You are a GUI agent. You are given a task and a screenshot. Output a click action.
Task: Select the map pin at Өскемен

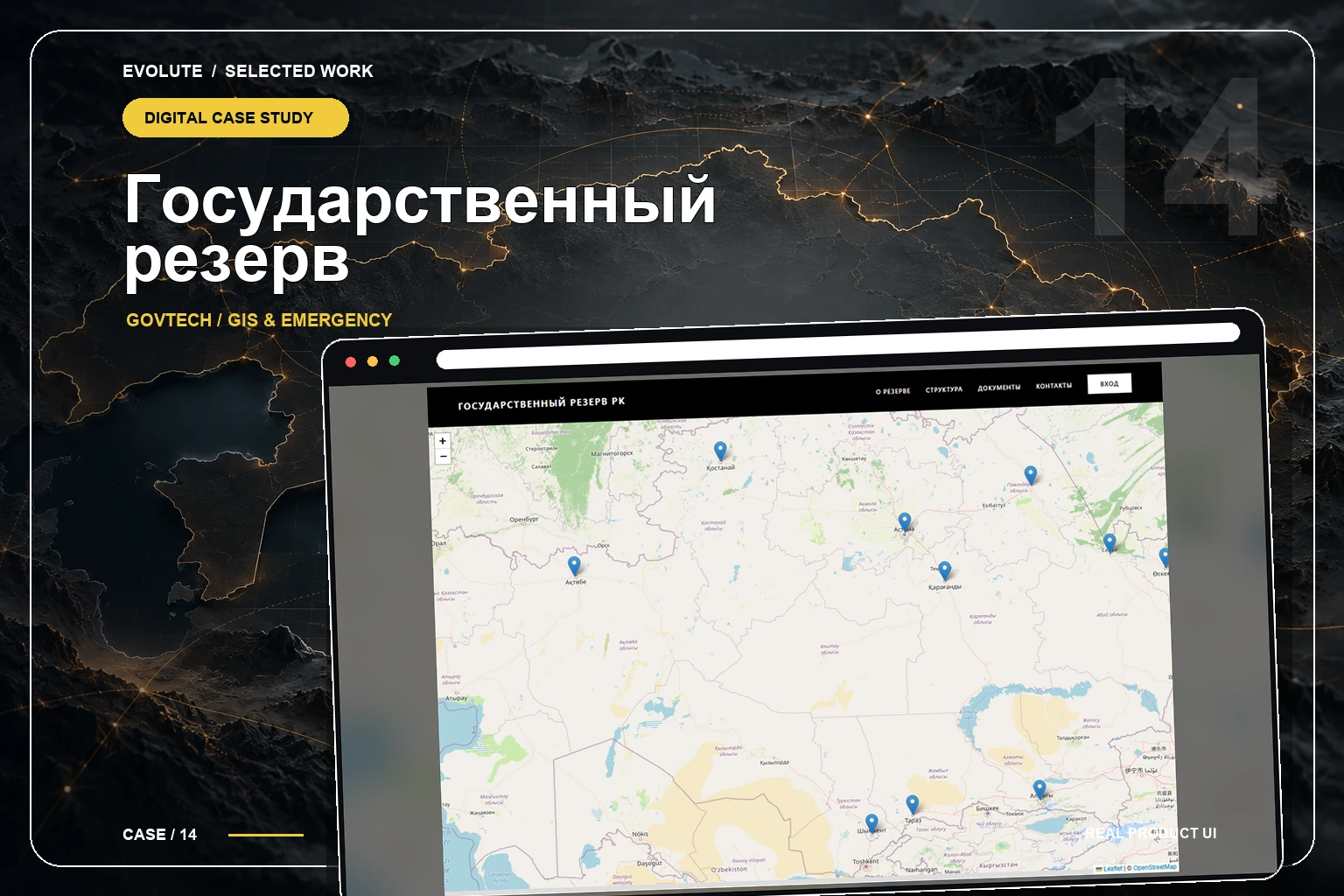pos(1165,557)
